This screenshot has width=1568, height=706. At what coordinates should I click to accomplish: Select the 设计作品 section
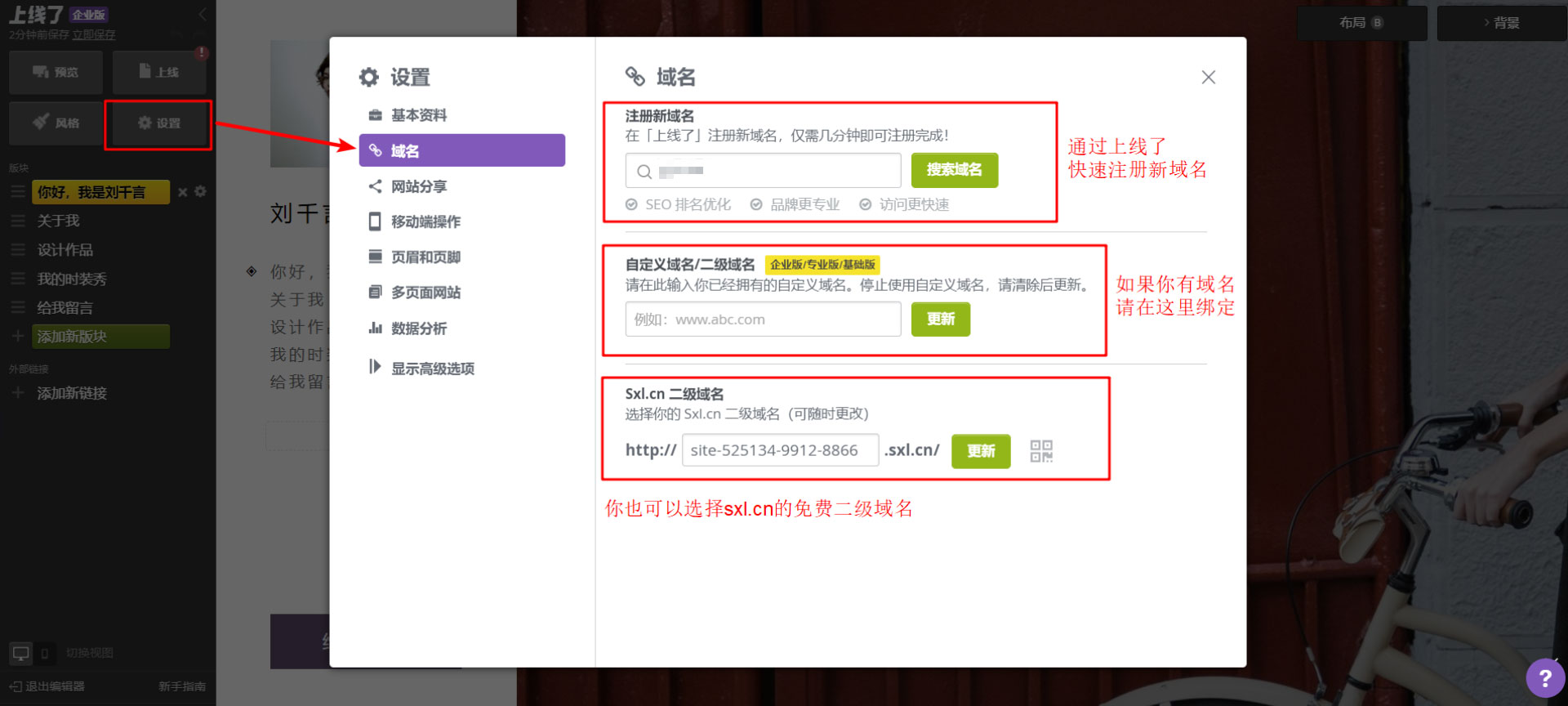pyautogui.click(x=65, y=250)
